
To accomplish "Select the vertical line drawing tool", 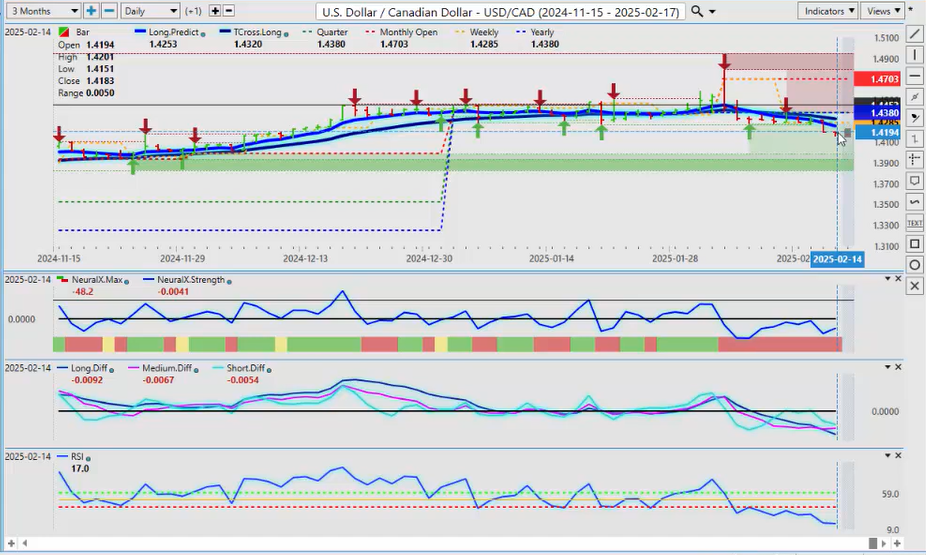I will [913, 55].
